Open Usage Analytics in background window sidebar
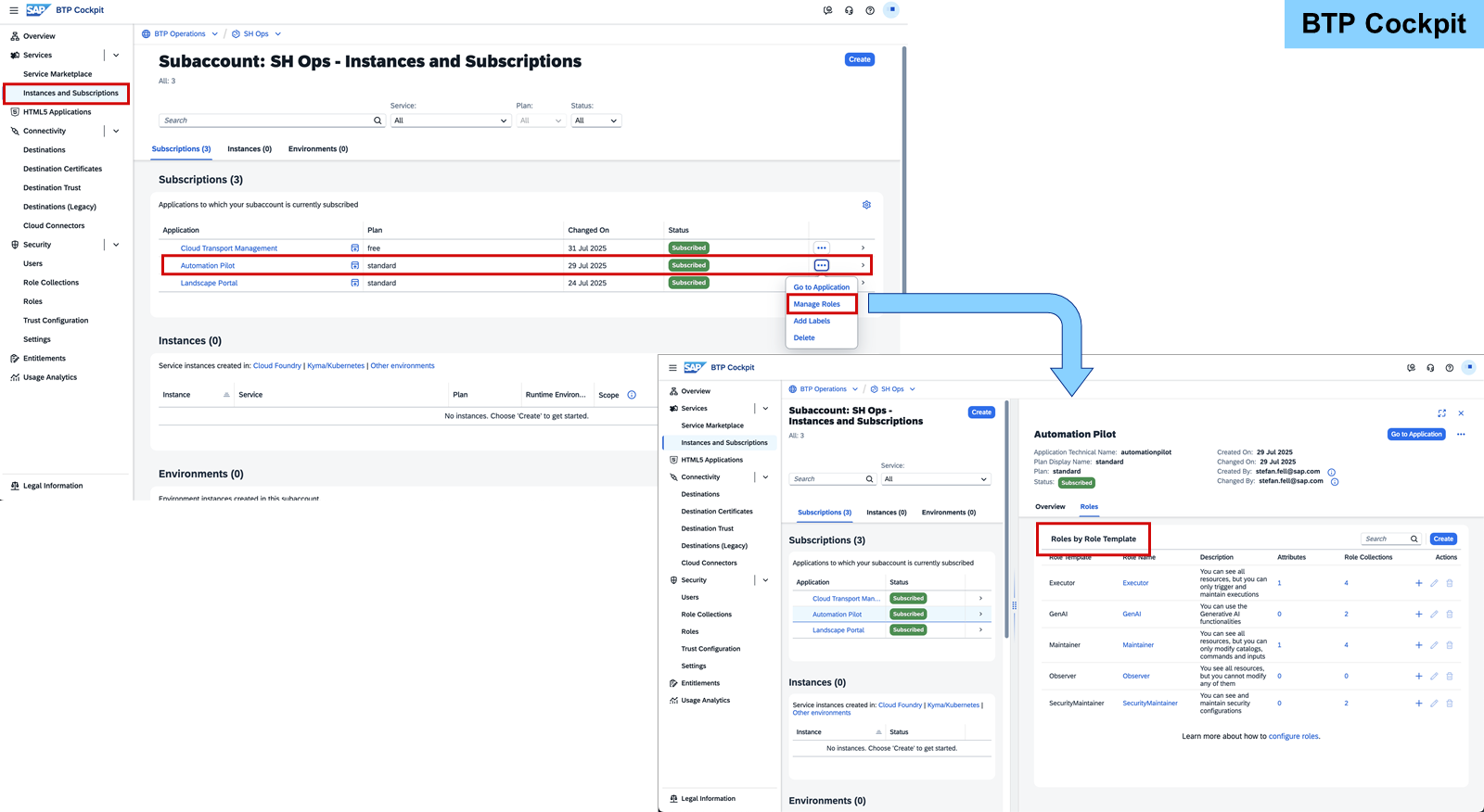Viewport: 1484px width, 812px height. coord(50,377)
